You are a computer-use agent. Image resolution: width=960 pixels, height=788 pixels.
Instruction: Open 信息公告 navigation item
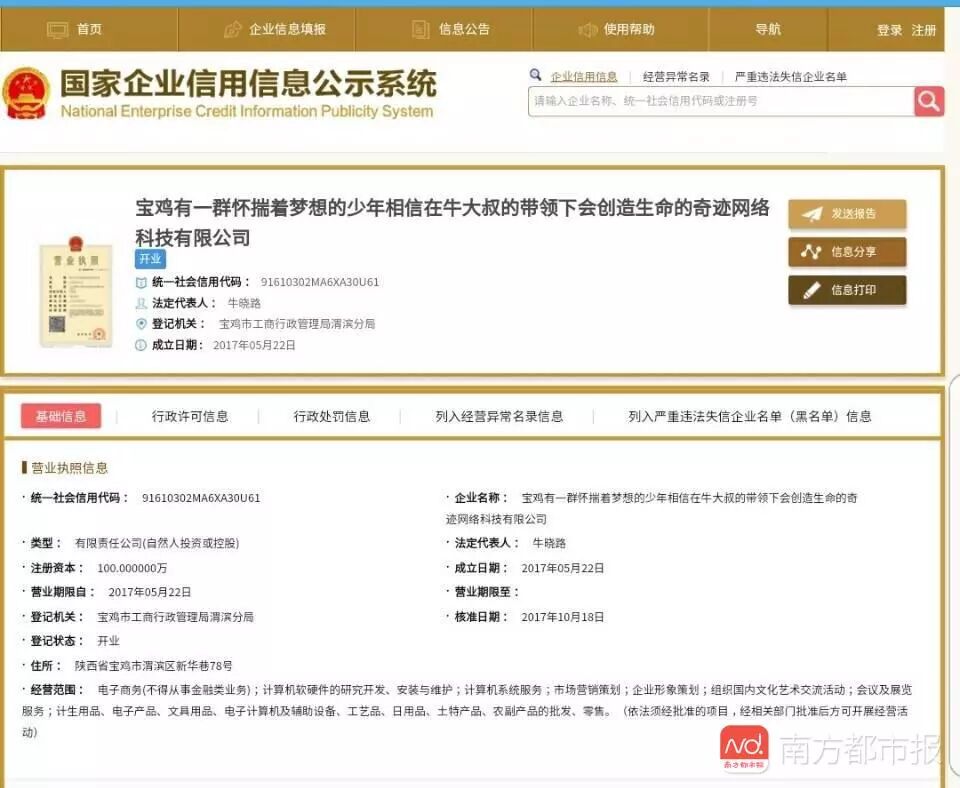464,29
